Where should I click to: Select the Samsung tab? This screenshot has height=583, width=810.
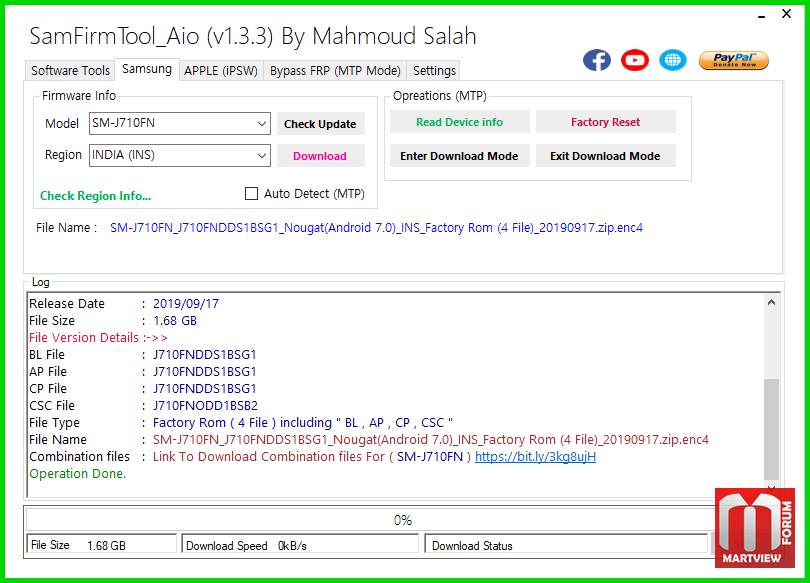[x=147, y=69]
